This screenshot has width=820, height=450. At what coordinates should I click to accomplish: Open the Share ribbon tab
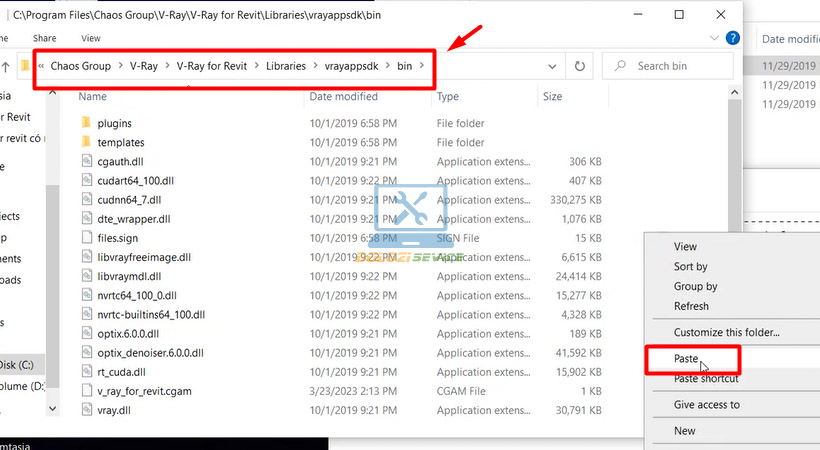coord(44,38)
